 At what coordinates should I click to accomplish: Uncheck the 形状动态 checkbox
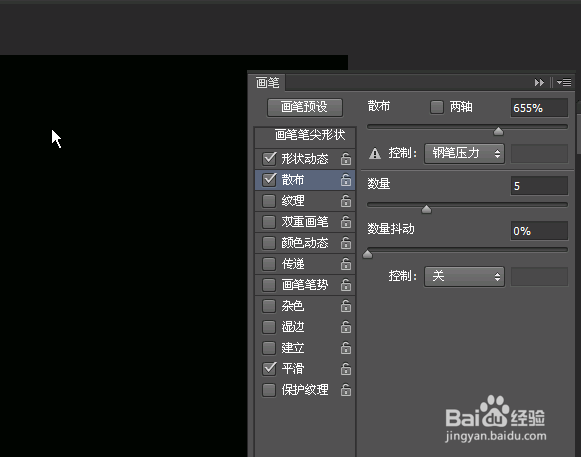click(269, 159)
